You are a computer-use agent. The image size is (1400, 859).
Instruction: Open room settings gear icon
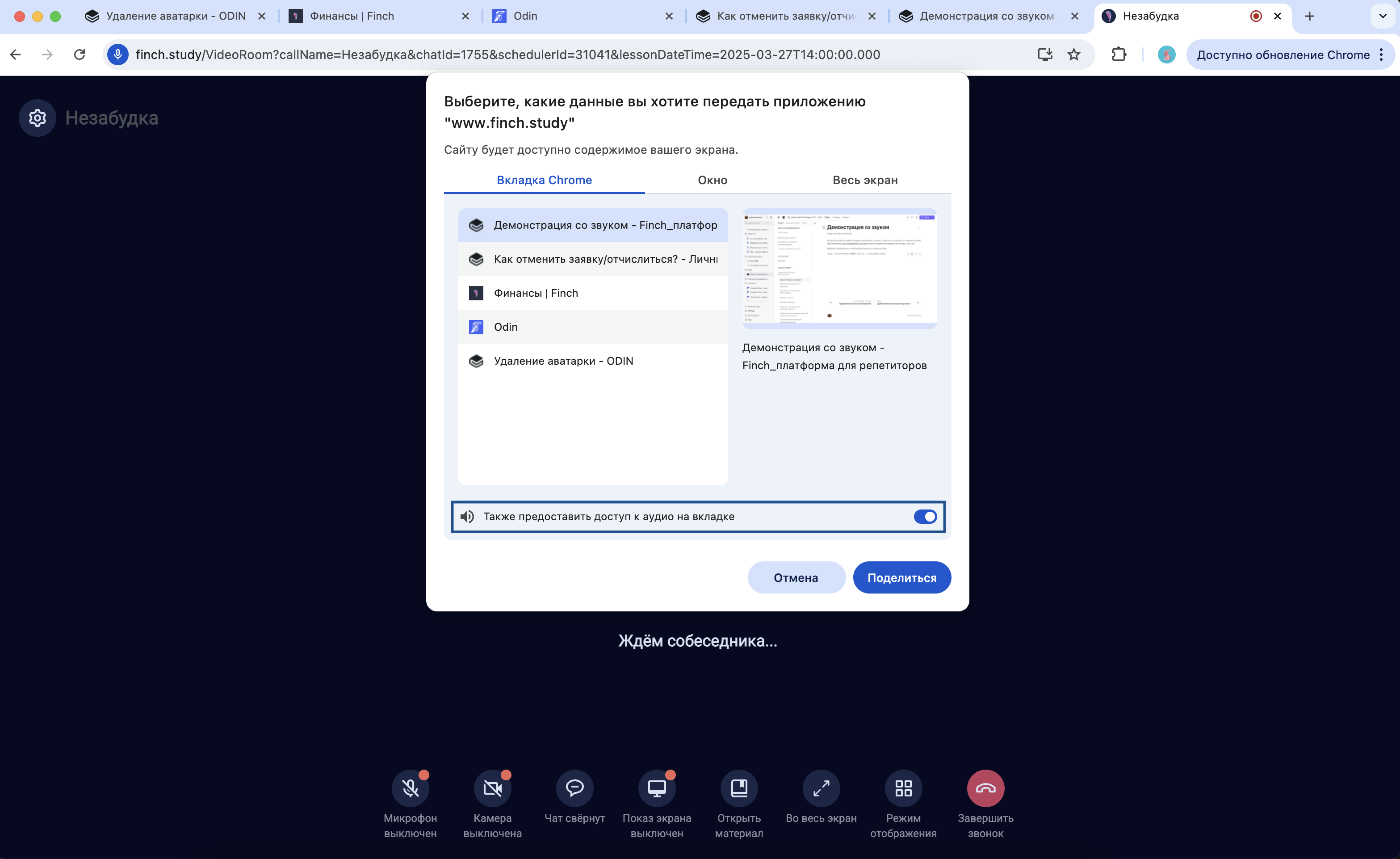tap(38, 118)
